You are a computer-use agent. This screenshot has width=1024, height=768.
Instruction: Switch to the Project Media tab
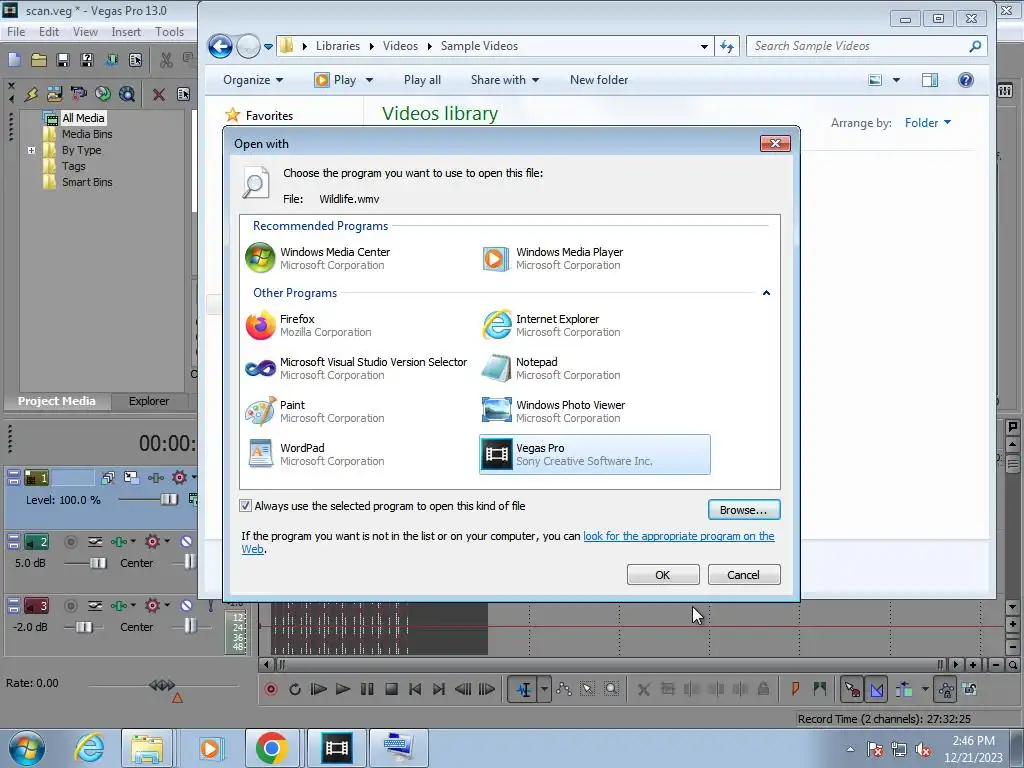57,401
